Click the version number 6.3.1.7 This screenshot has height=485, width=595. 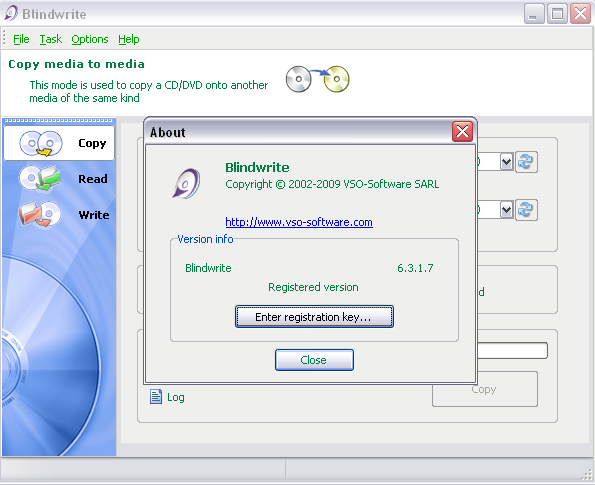click(415, 268)
